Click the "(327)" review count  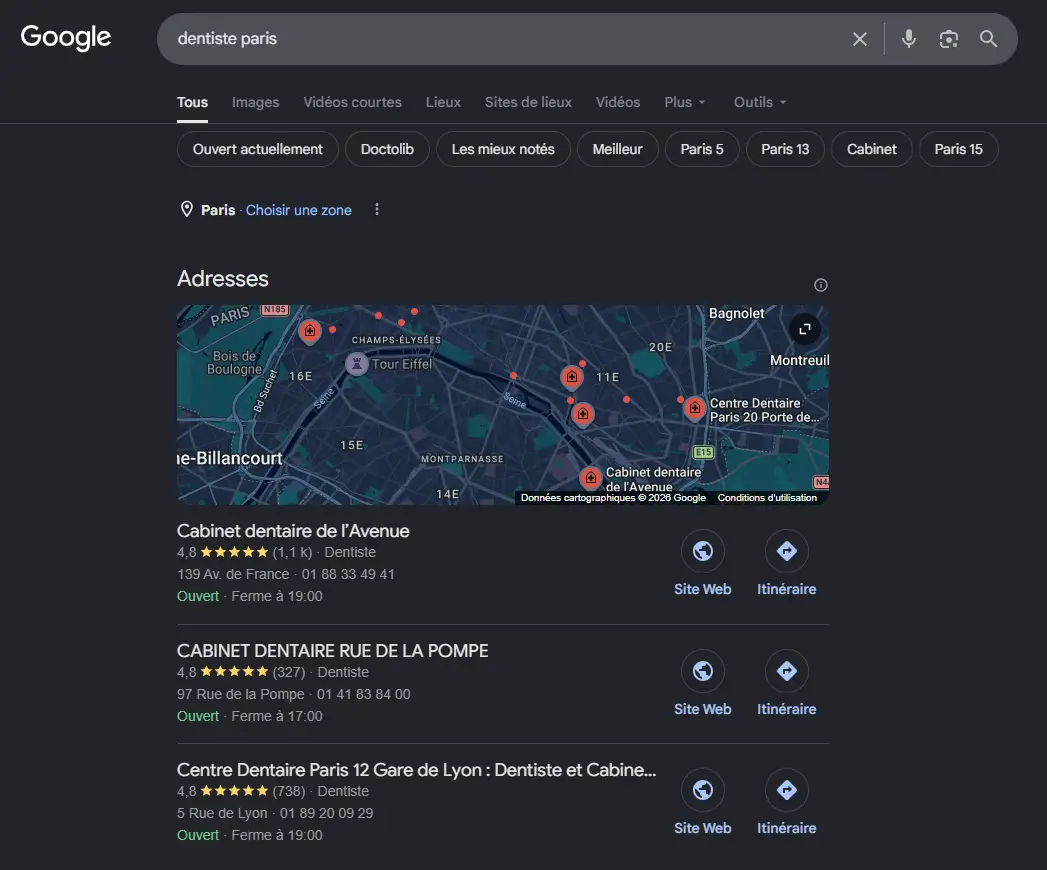tap(288, 672)
